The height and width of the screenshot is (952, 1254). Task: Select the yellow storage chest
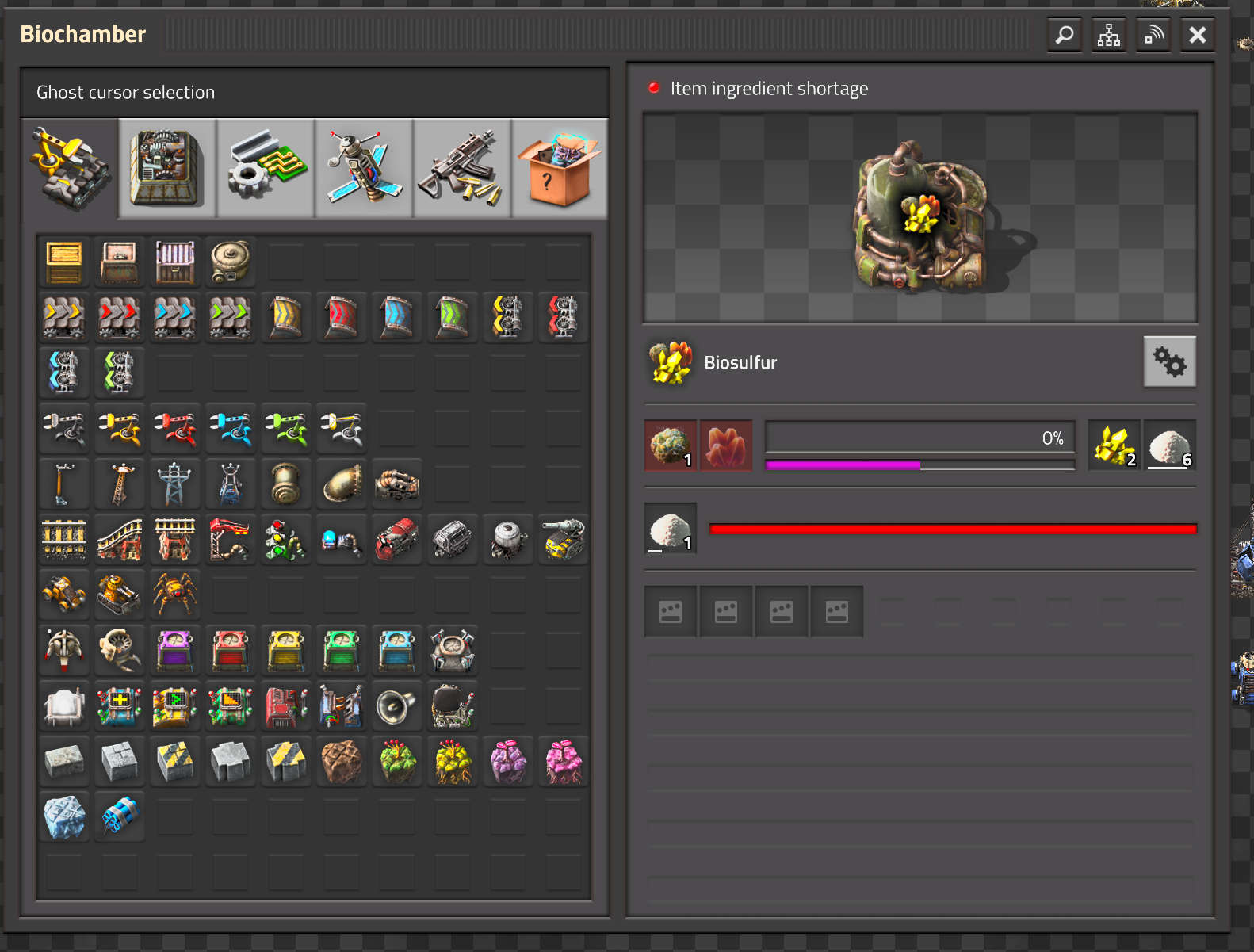click(x=286, y=651)
